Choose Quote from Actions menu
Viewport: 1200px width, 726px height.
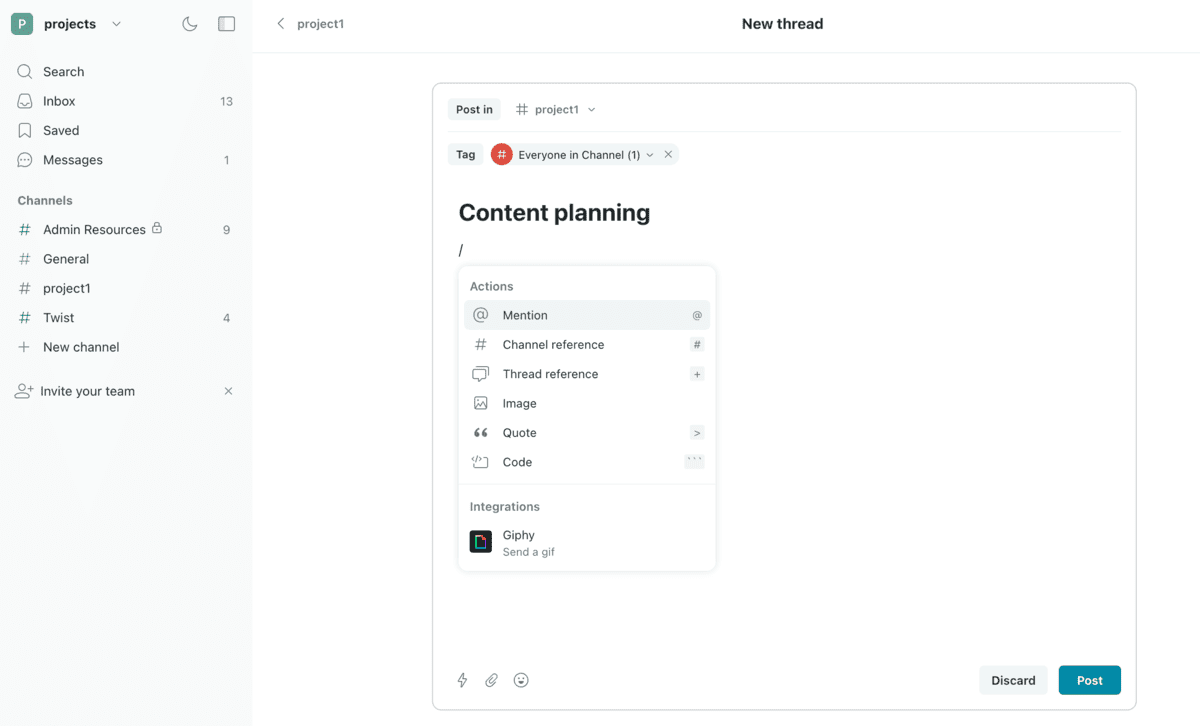[x=587, y=433]
